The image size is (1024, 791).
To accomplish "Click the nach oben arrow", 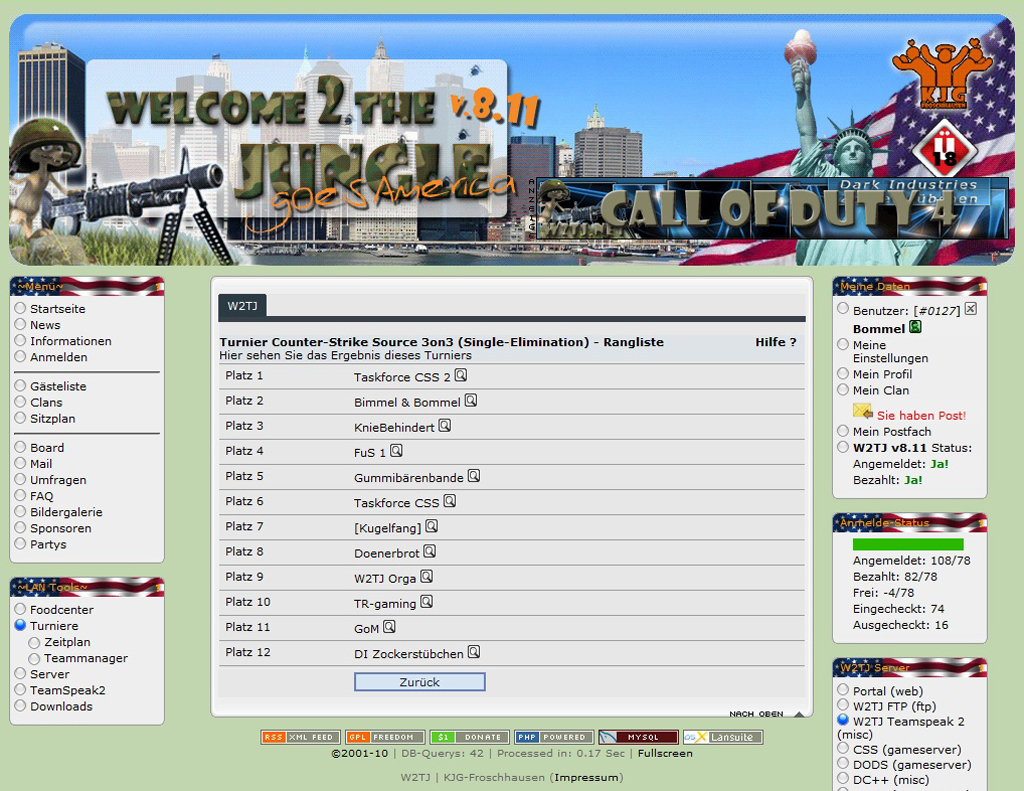I will click(799, 714).
